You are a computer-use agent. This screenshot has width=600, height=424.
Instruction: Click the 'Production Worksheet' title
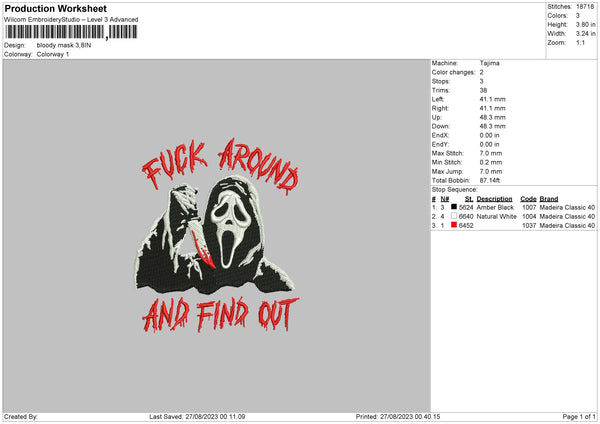point(55,8)
